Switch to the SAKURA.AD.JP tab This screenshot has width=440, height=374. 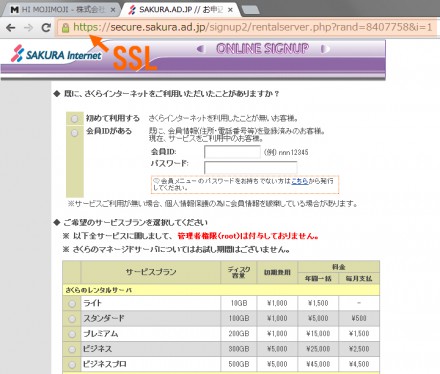[x=181, y=10]
